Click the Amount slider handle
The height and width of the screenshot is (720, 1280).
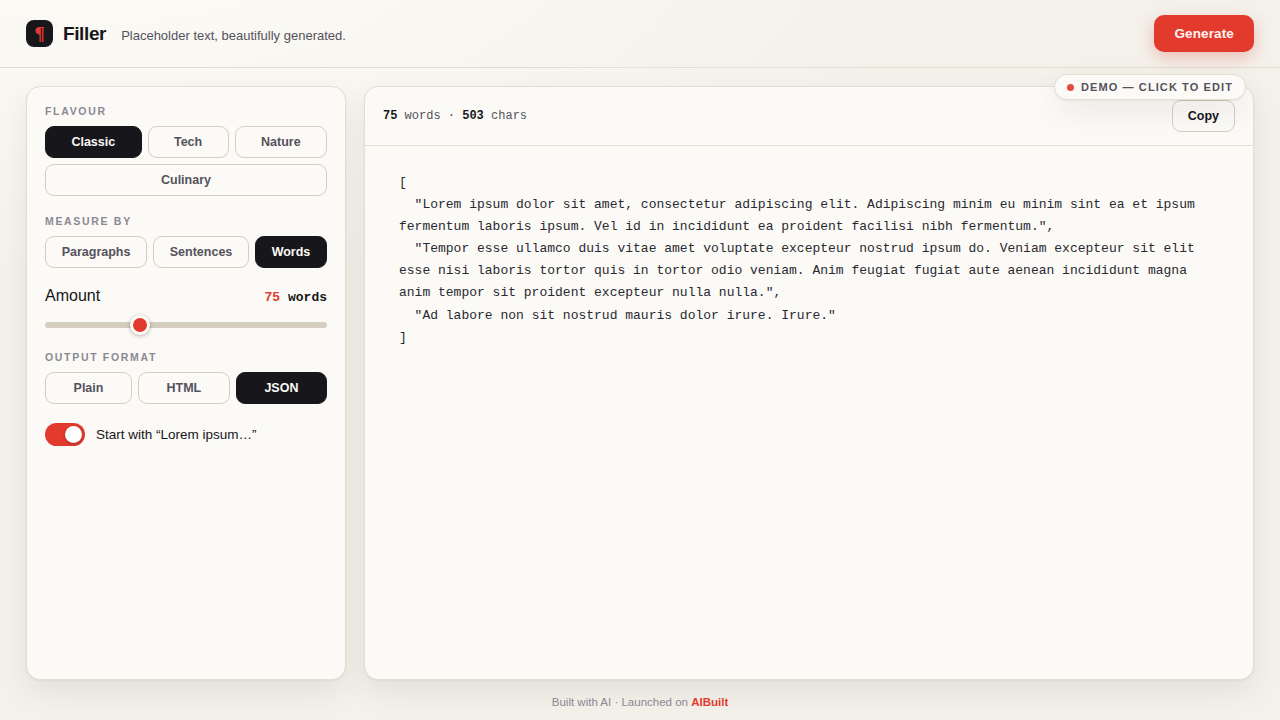pyautogui.click(x=140, y=325)
